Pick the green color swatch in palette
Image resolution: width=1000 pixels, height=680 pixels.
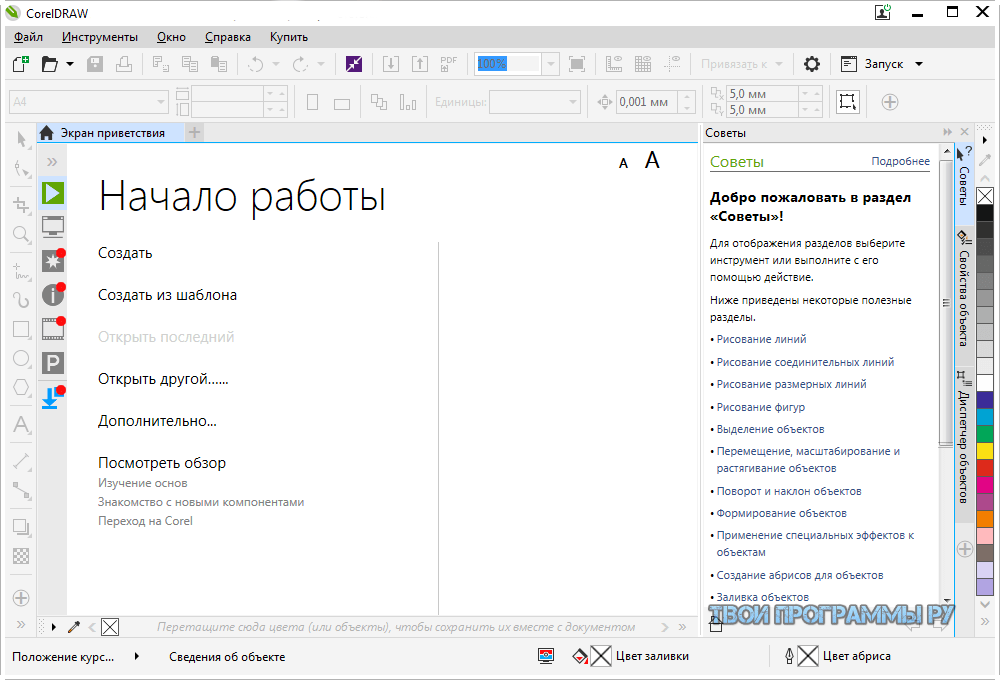(x=985, y=433)
